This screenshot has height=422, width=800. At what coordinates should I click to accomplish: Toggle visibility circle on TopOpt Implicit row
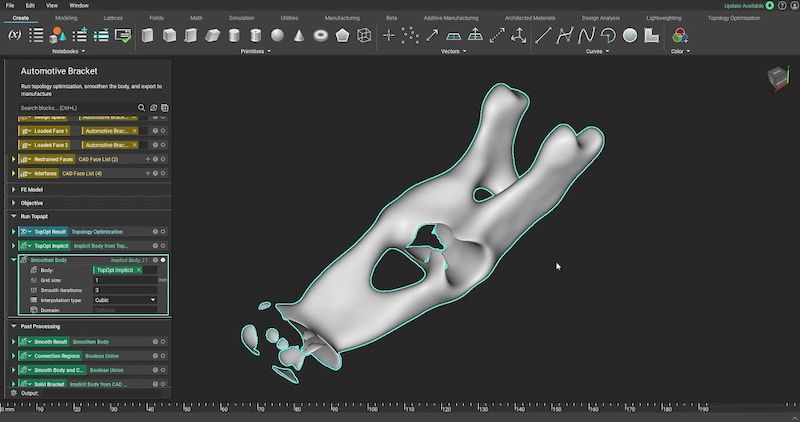(163, 246)
